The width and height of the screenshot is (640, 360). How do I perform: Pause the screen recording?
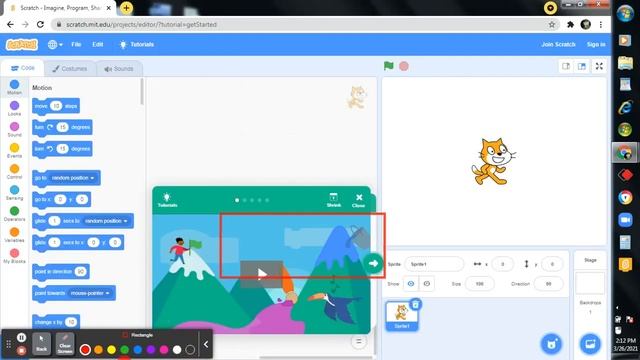[21, 338]
